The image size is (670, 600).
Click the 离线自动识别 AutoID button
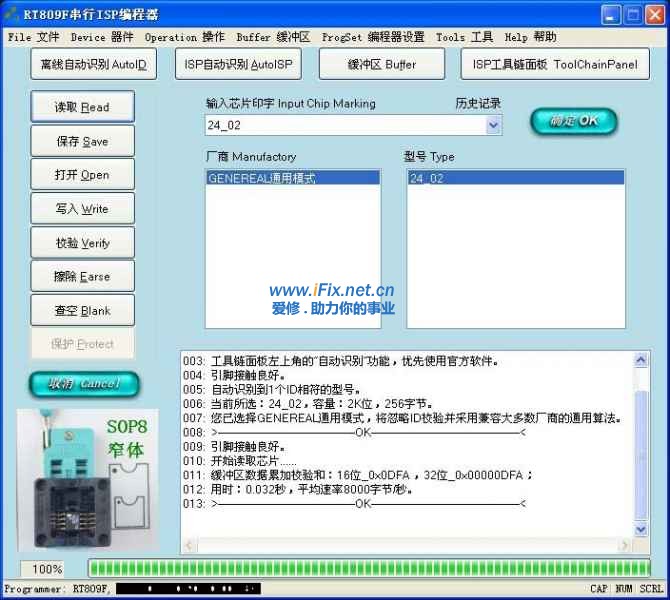(x=94, y=64)
